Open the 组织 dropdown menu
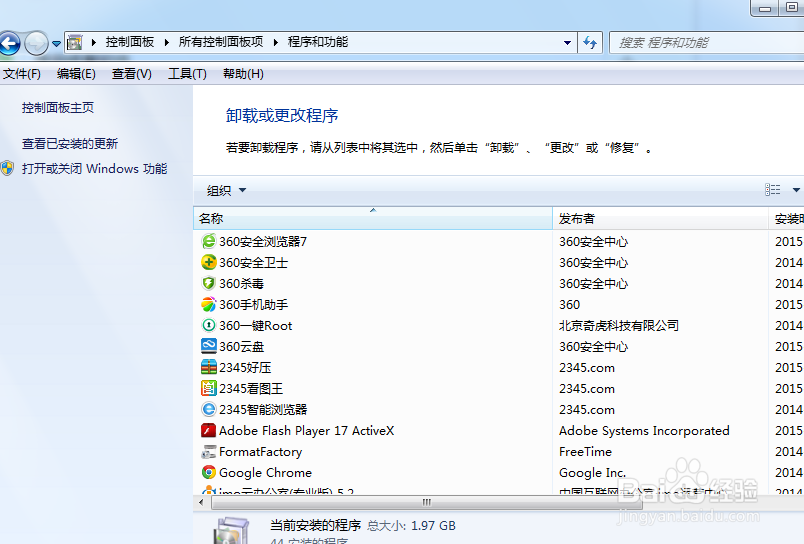 click(226, 191)
